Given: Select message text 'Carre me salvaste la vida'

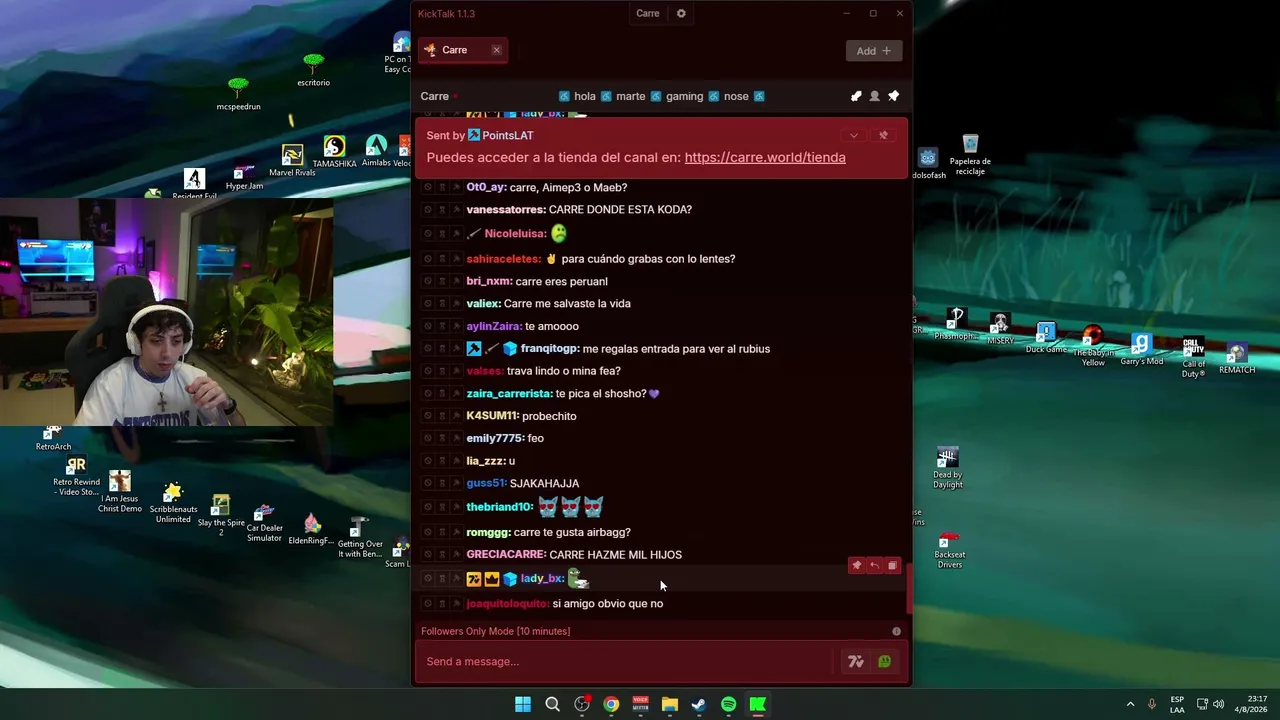Looking at the screenshot, I should (x=567, y=304).
